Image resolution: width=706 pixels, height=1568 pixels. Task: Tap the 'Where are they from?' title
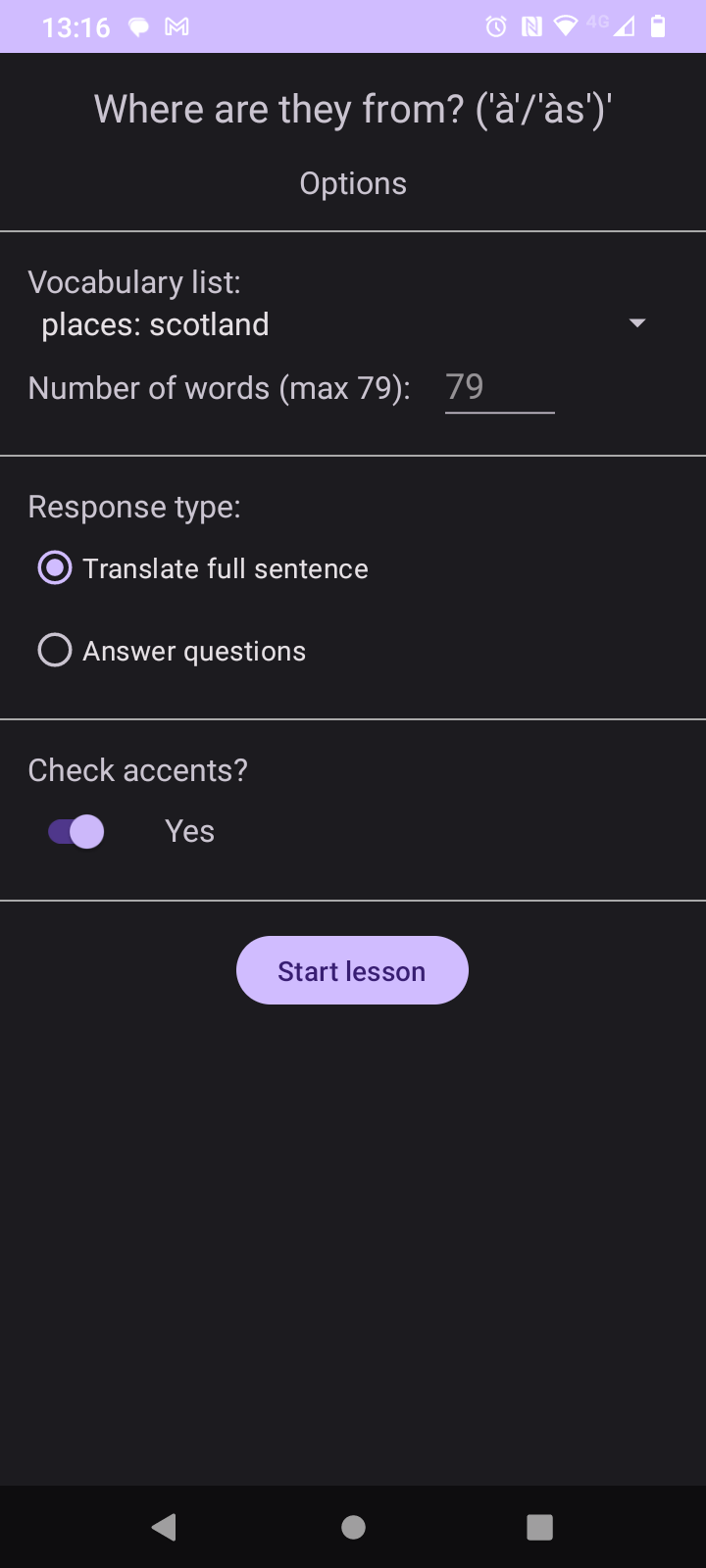(x=353, y=110)
